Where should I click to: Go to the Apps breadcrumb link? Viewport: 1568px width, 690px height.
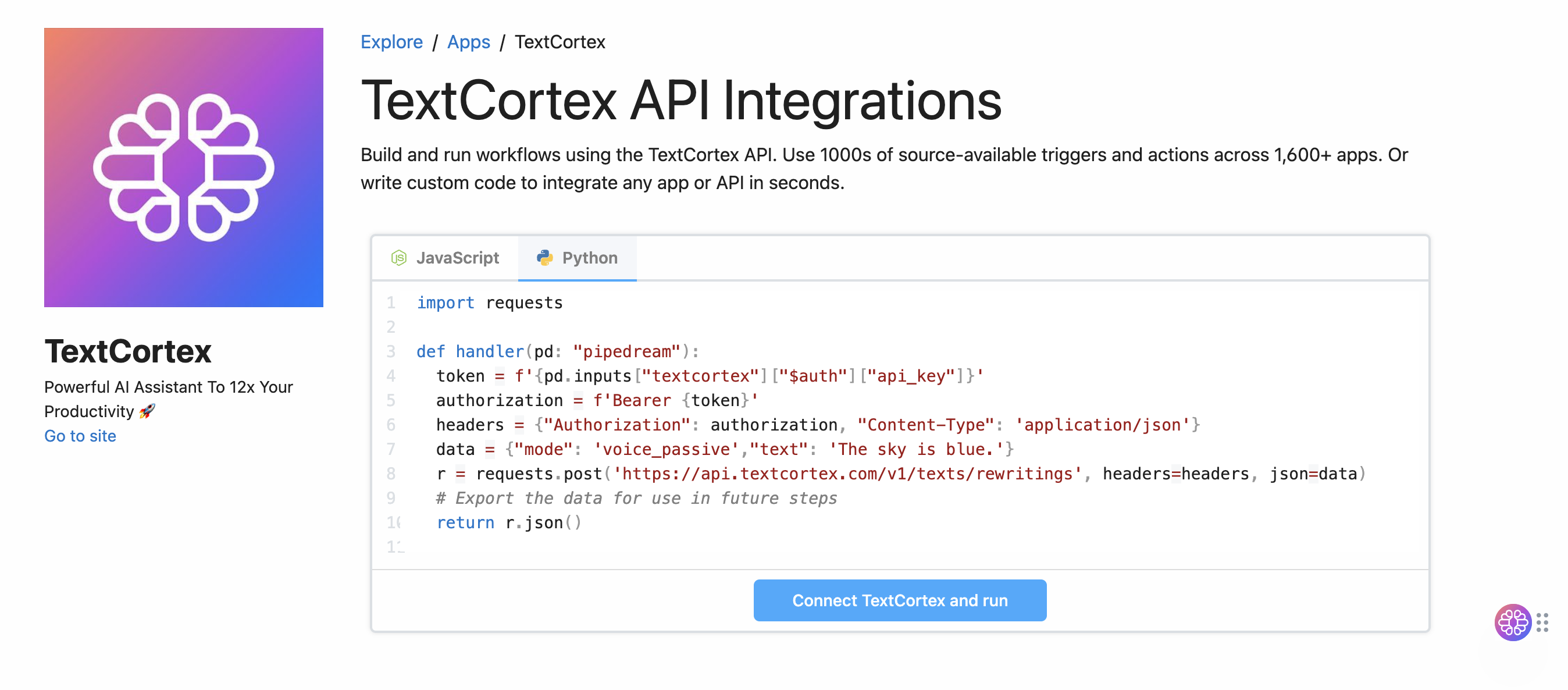(469, 42)
